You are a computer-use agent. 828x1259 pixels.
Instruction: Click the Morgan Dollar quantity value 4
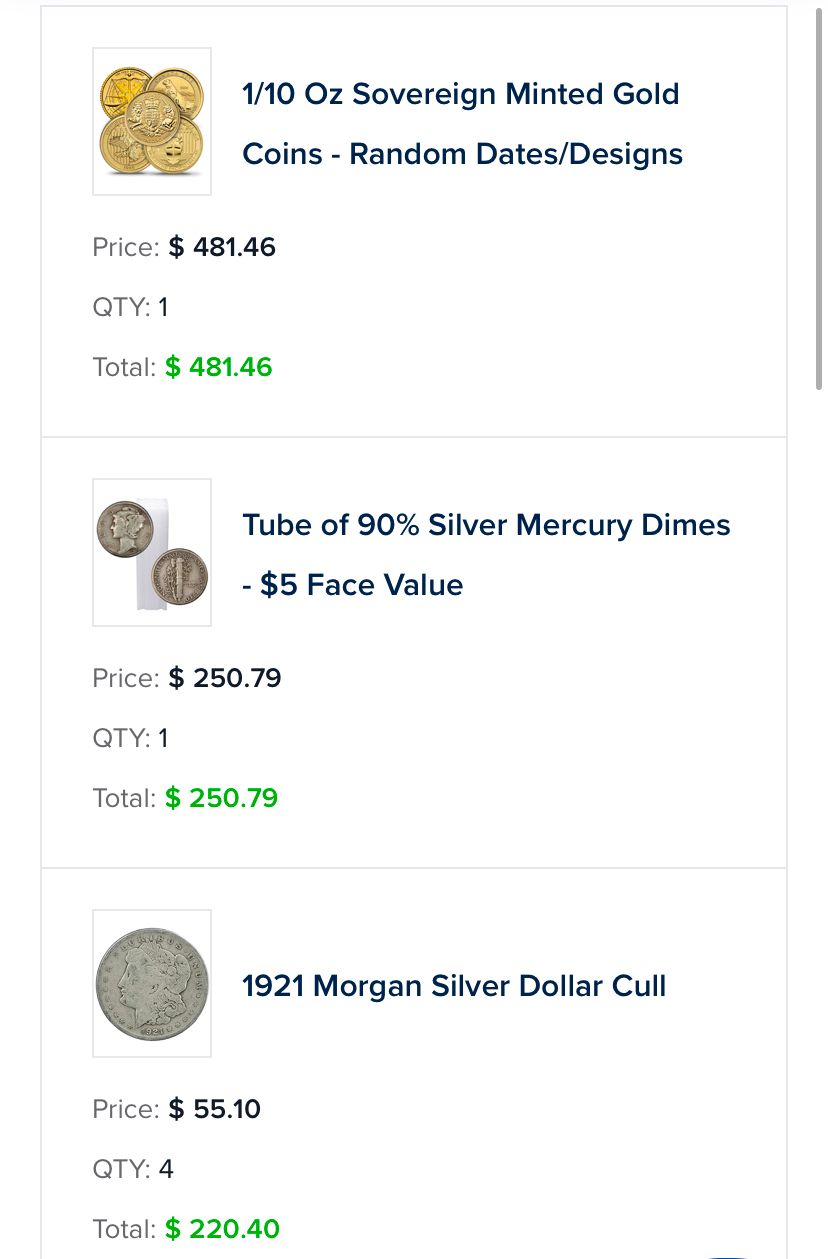pyautogui.click(x=166, y=1169)
